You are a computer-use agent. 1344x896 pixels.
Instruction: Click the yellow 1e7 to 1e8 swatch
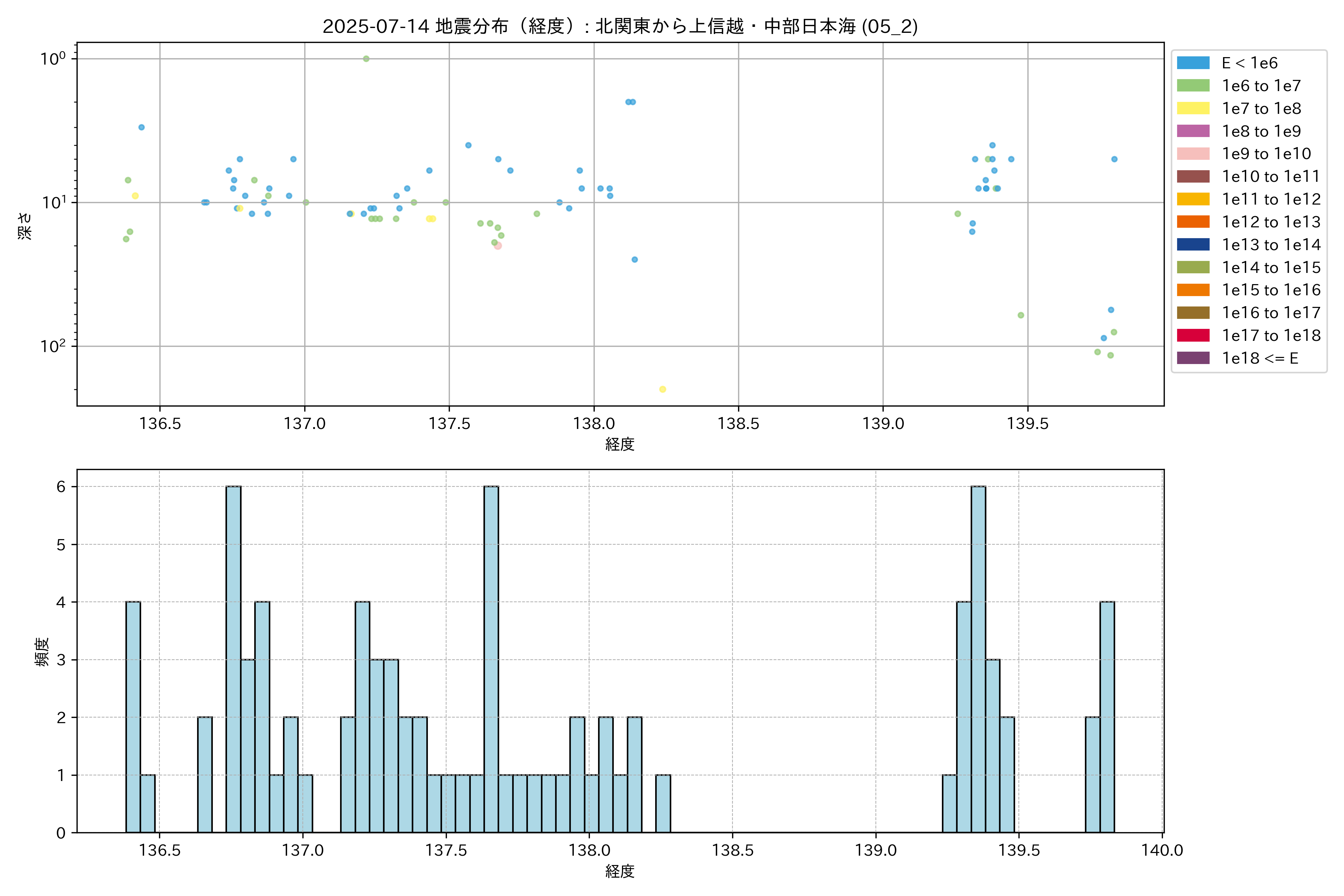pyautogui.click(x=1192, y=109)
